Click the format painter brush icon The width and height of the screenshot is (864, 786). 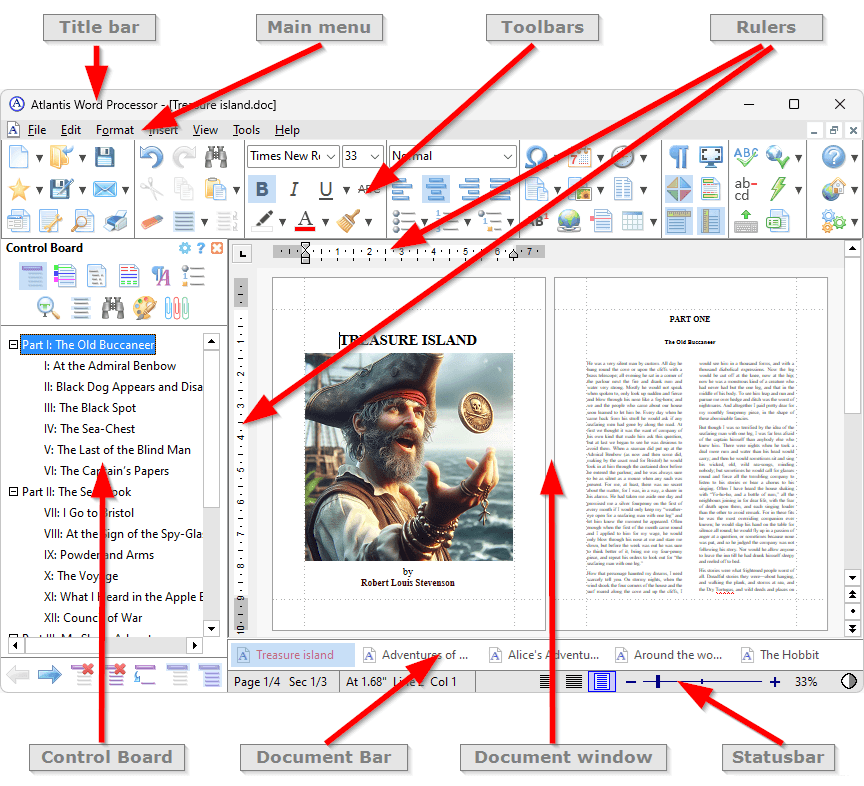[348, 221]
